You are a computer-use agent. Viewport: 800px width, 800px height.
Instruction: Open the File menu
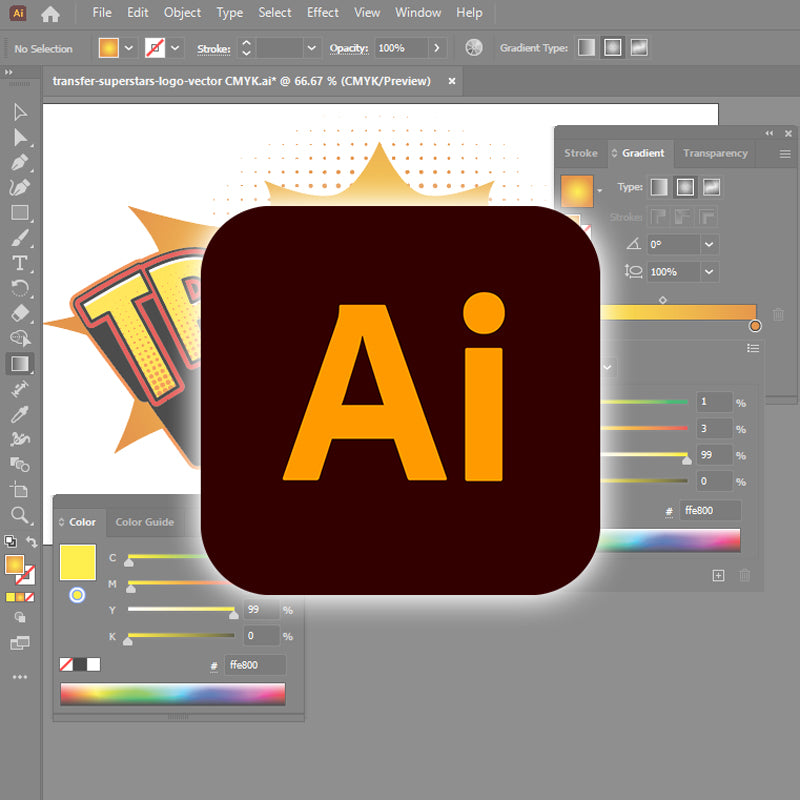(x=102, y=13)
